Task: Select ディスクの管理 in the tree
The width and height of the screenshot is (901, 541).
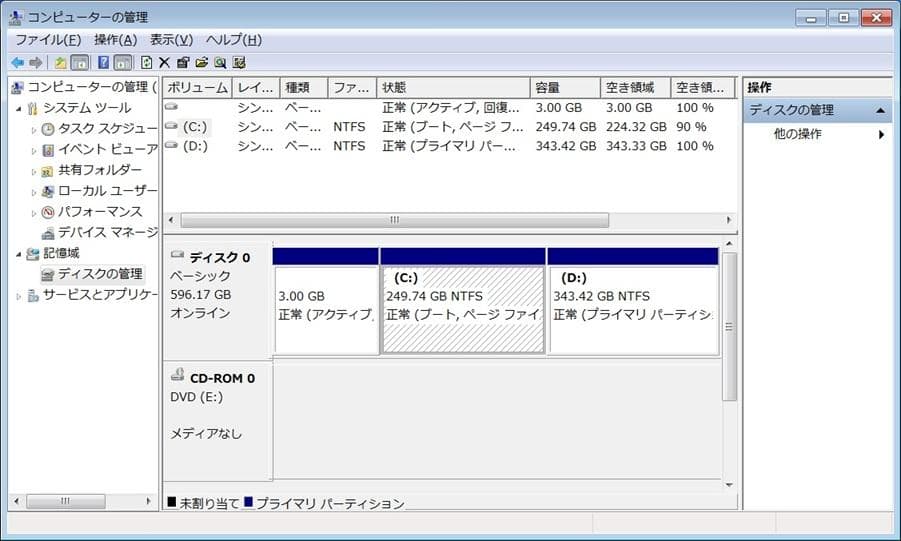Action: point(100,274)
